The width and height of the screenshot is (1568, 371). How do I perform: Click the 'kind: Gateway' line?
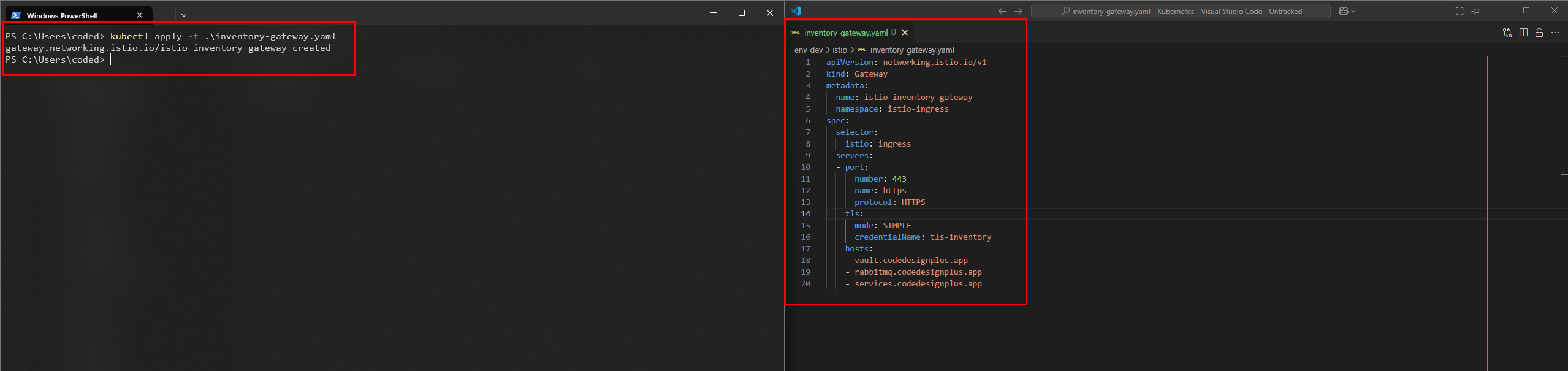(x=856, y=74)
